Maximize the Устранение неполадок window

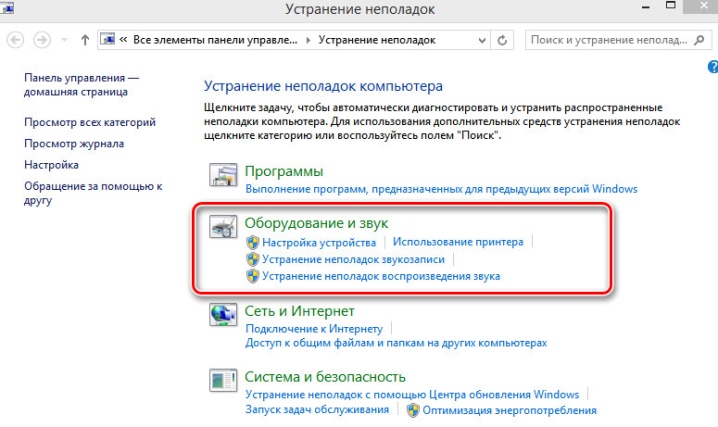pos(670,5)
